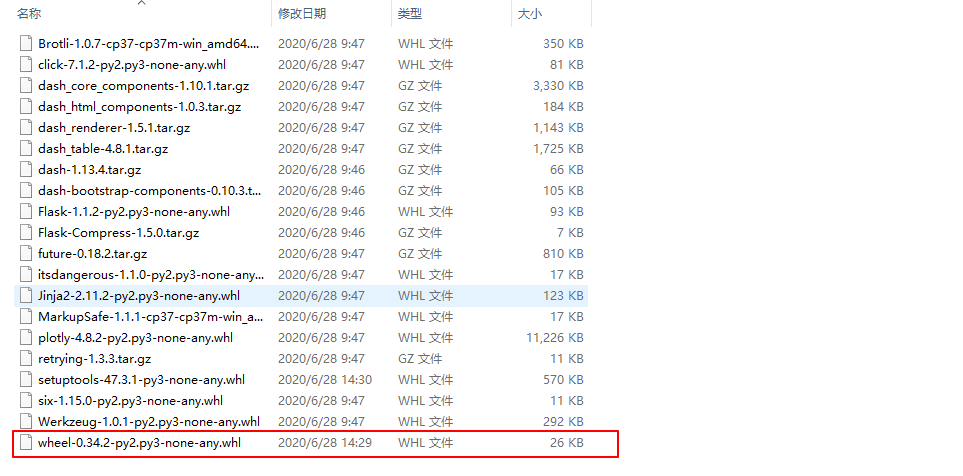Select dash-1.13.4.tar.gz file name

click(90, 170)
